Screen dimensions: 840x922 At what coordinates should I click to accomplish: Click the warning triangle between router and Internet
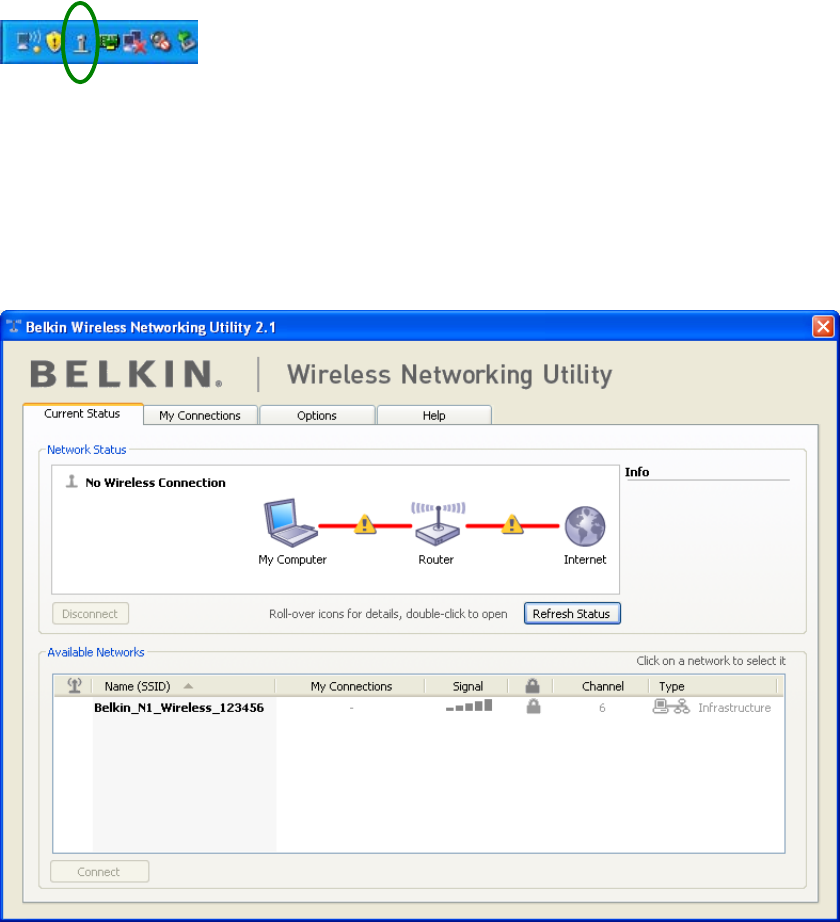(x=512, y=525)
